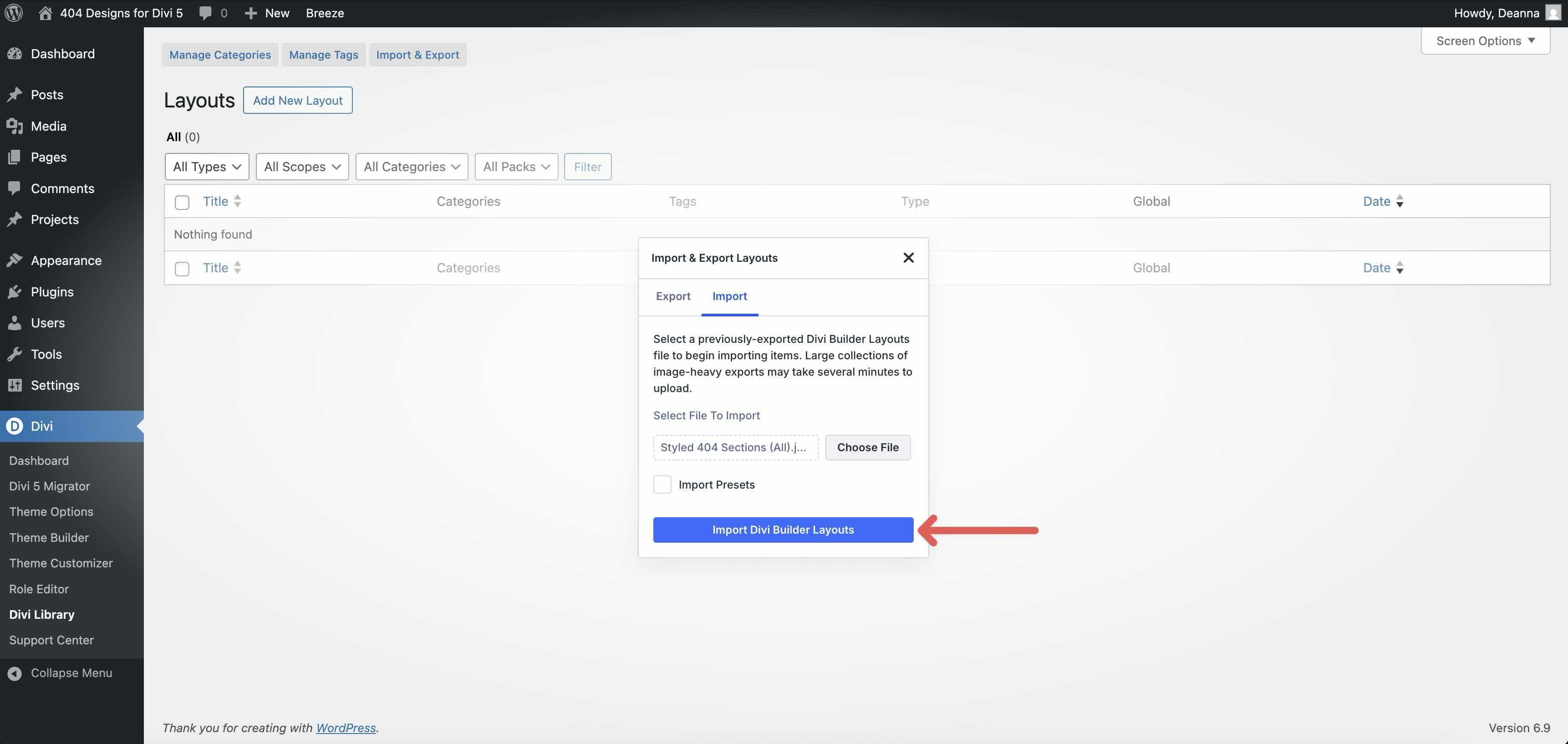Open the WordPress link in footer
1568x744 pixels.
tap(346, 727)
